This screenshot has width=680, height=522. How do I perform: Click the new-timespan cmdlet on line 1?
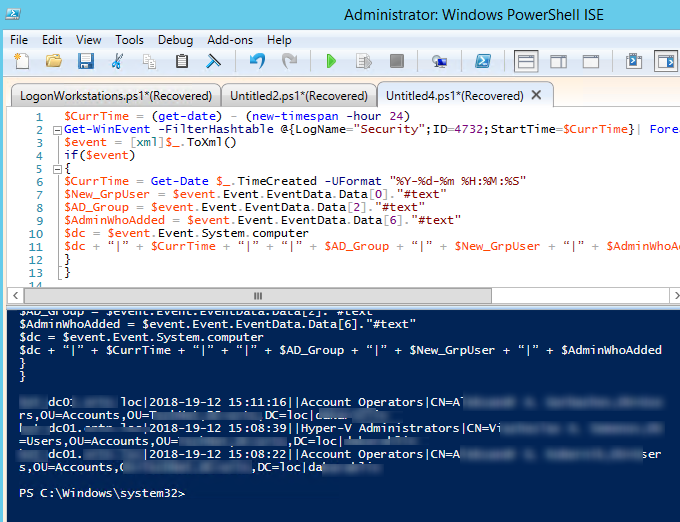(x=295, y=116)
